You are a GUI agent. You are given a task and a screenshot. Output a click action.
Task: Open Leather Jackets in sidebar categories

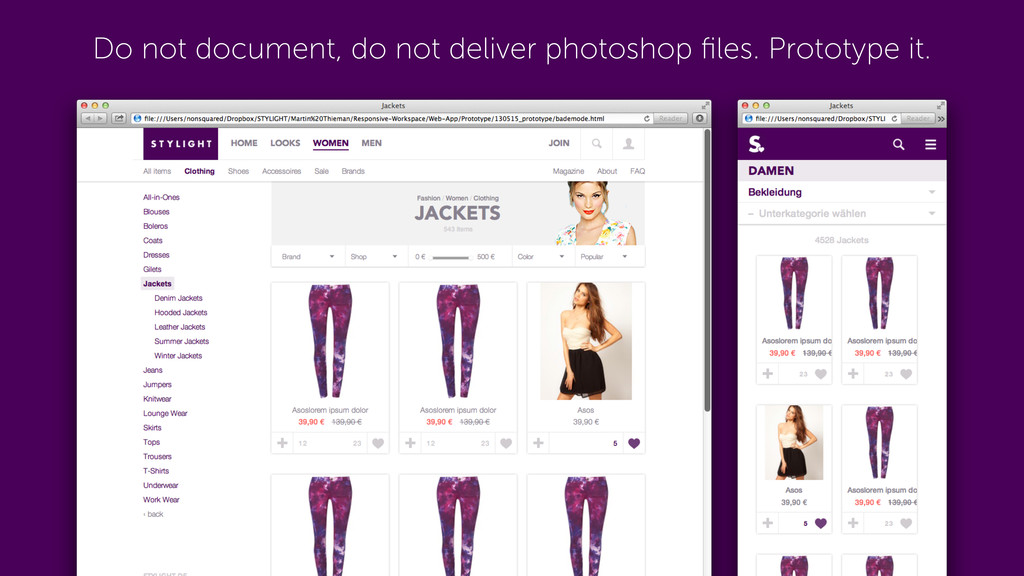tap(179, 327)
